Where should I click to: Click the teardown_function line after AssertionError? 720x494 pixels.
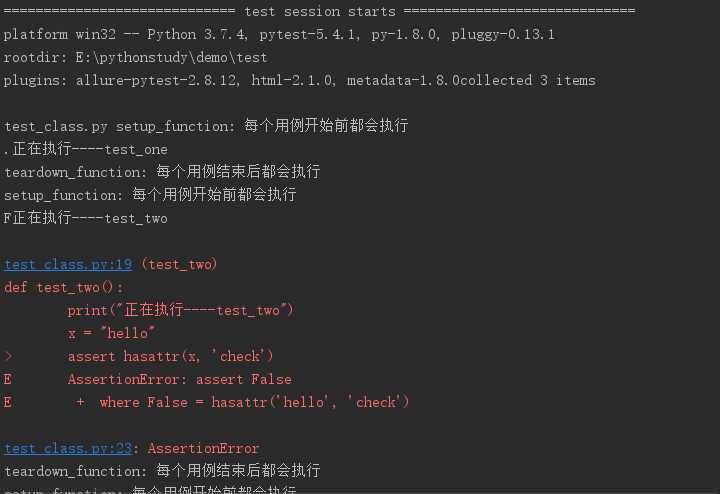(162, 471)
